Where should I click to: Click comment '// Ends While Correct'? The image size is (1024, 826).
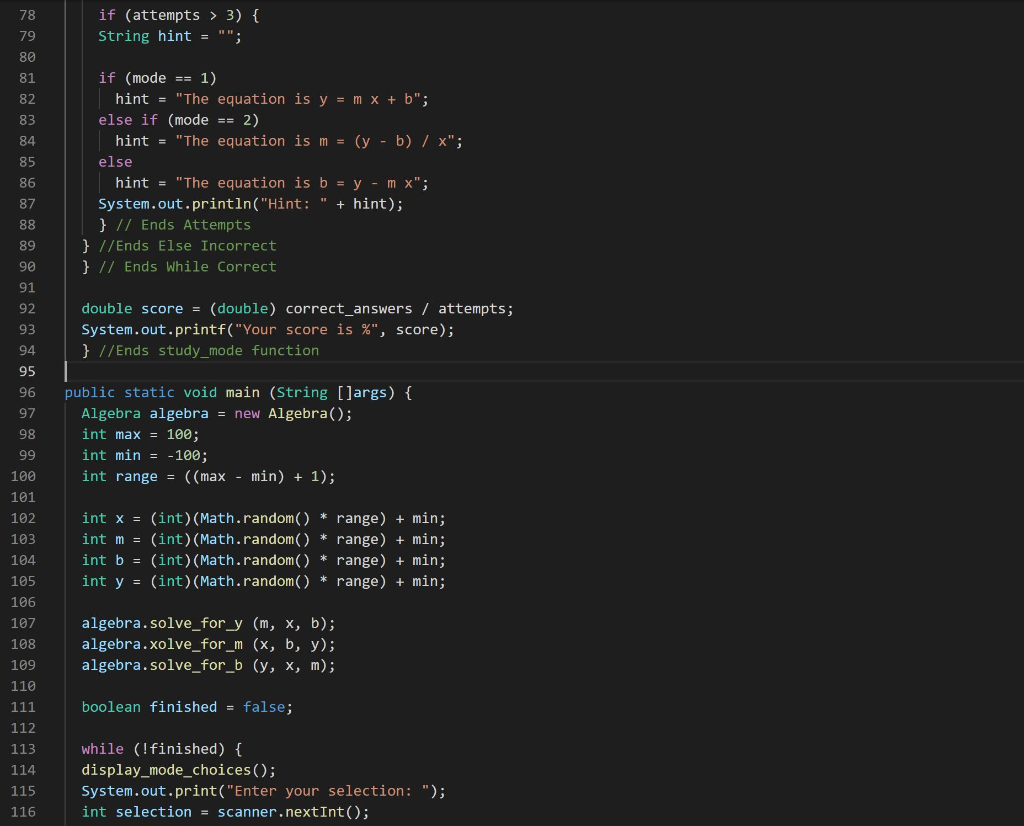187,266
